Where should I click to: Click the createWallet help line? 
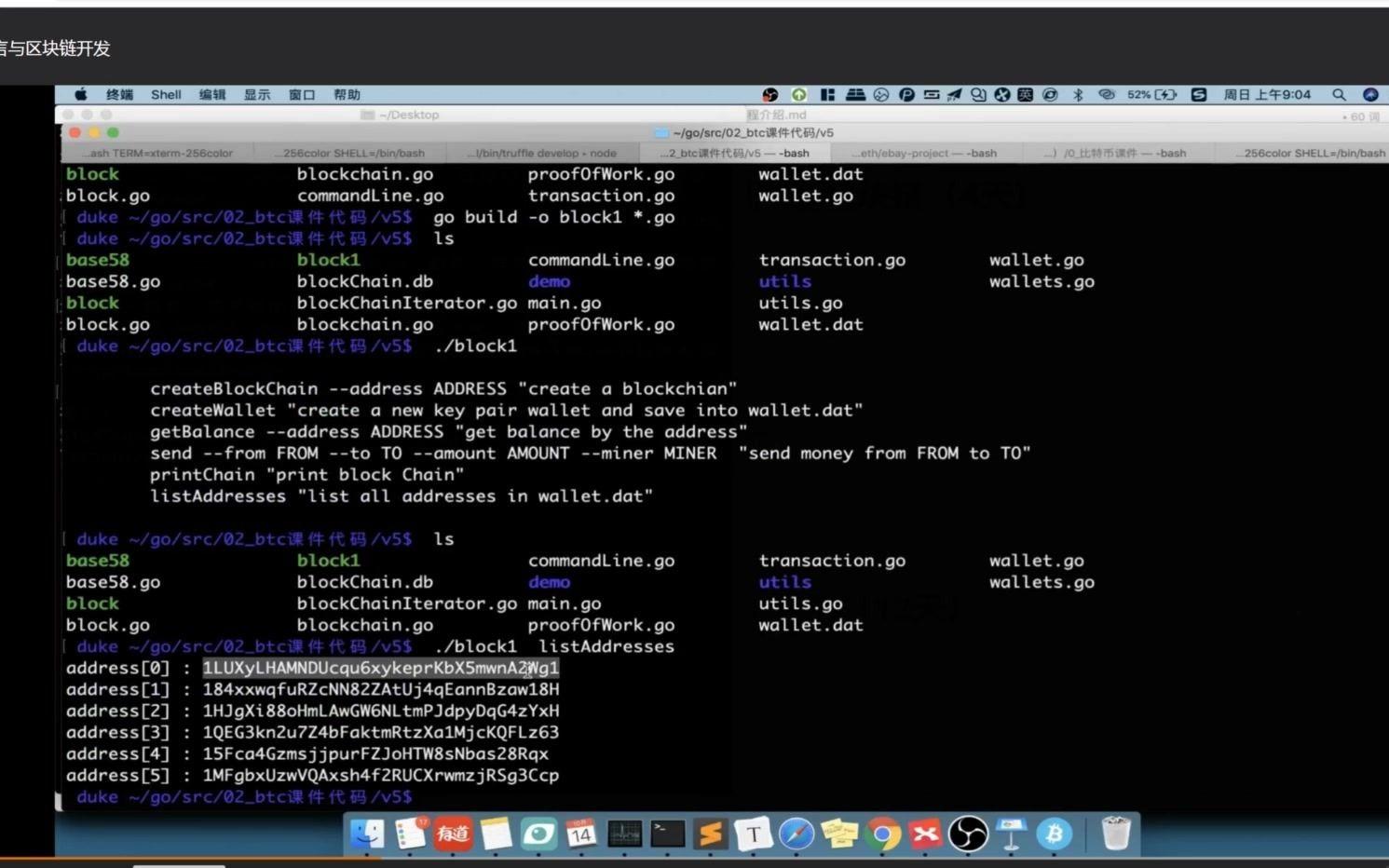click(507, 410)
